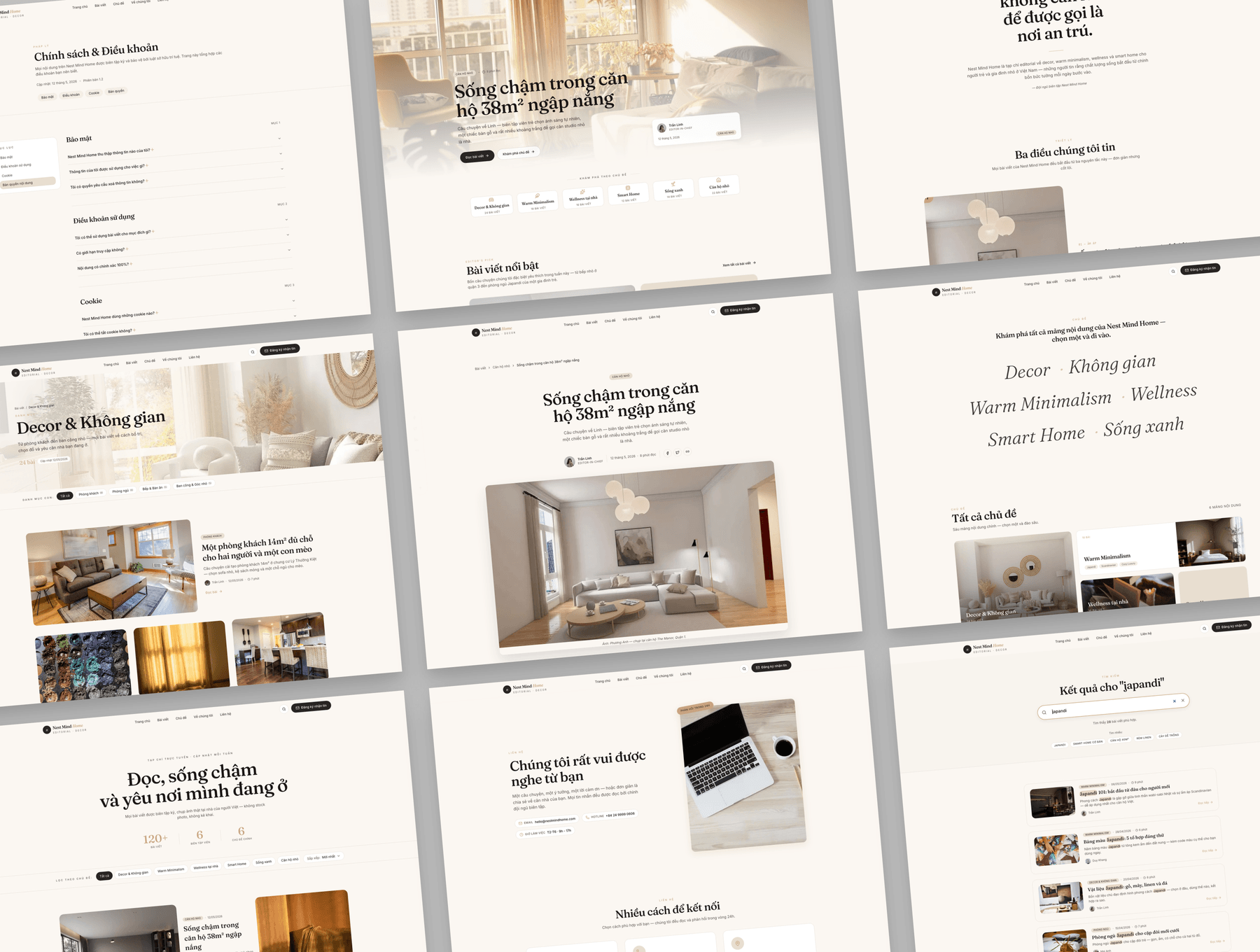This screenshot has height=952, width=1260.
Task: Click search icon on Decor & Không gian page
Action: click(253, 352)
